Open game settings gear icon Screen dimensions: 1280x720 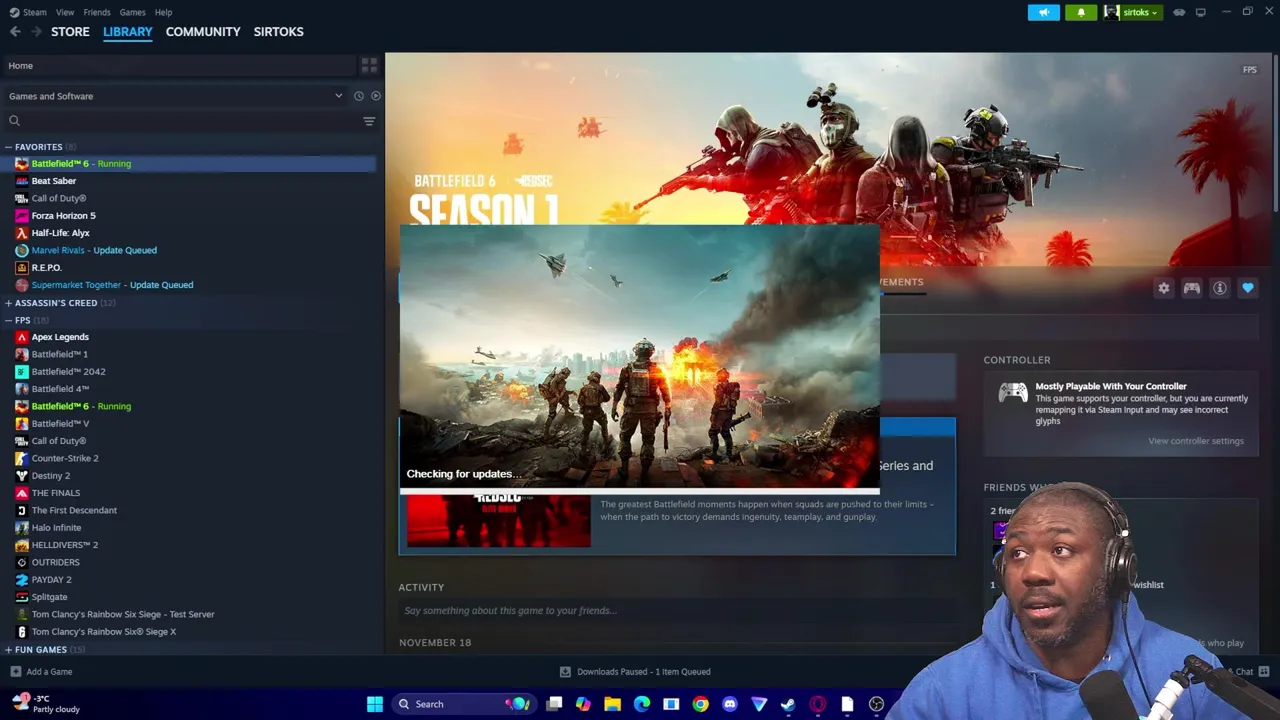(x=1164, y=288)
